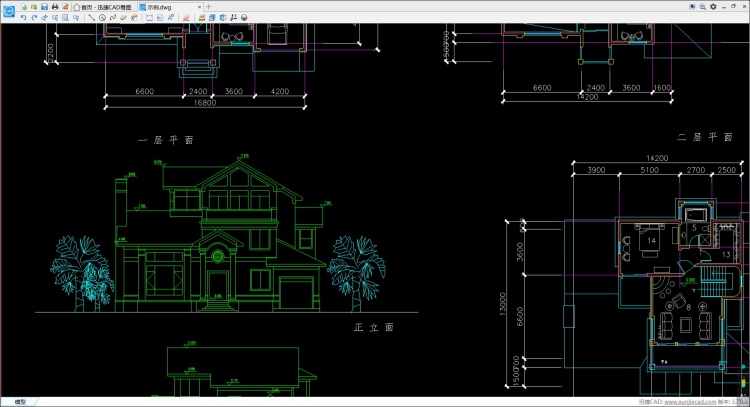Click room number 14 on floor plan
Viewport: 750px width, 407px height.
click(x=651, y=241)
